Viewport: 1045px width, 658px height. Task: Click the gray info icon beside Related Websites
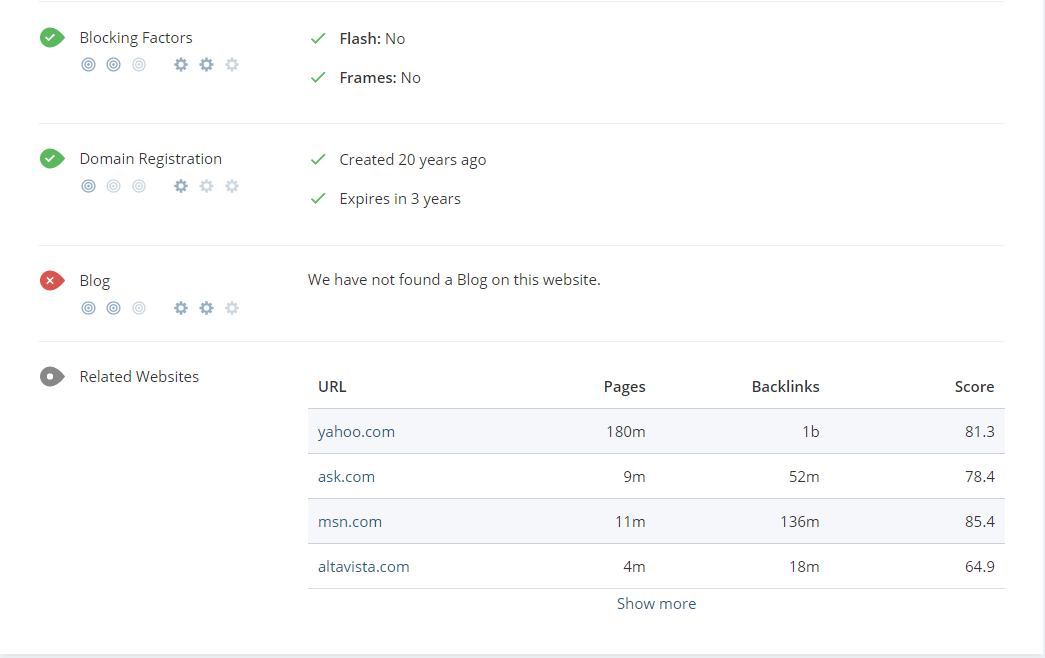click(52, 377)
